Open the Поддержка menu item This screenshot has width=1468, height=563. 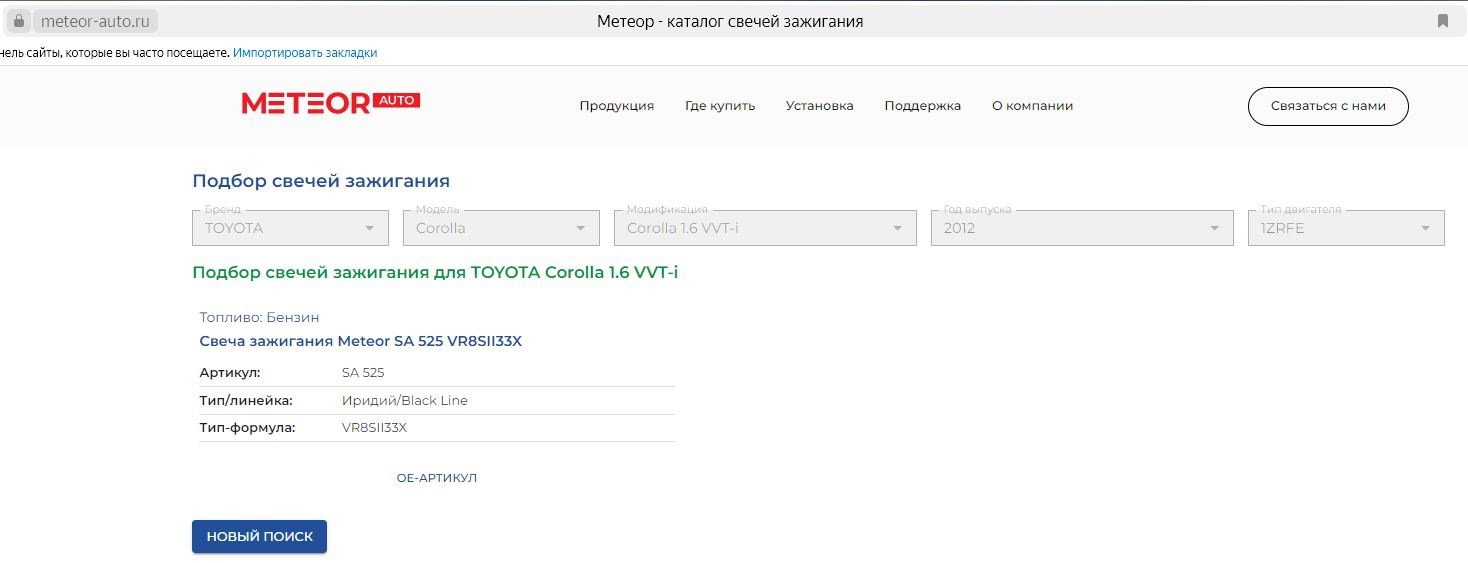(923, 106)
